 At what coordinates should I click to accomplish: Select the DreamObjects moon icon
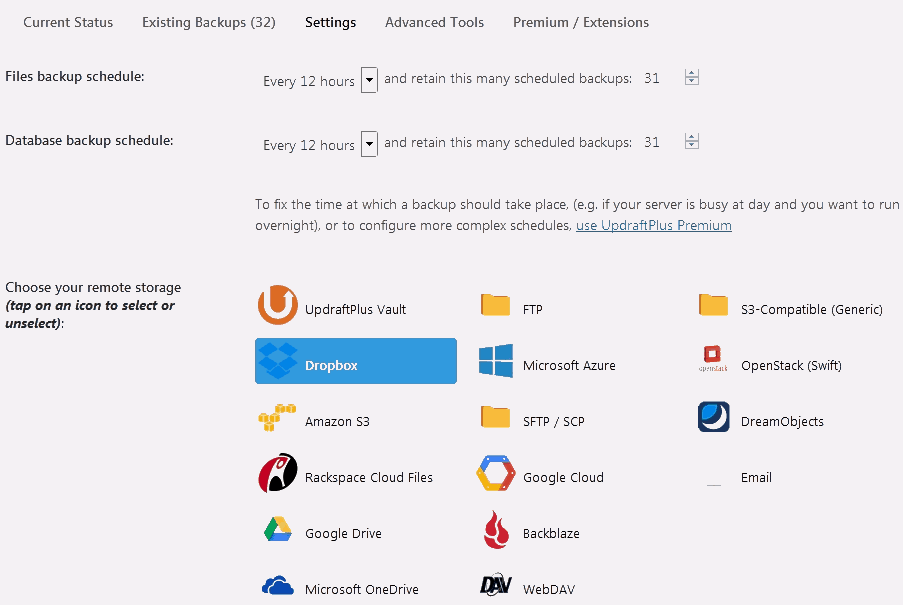(714, 417)
